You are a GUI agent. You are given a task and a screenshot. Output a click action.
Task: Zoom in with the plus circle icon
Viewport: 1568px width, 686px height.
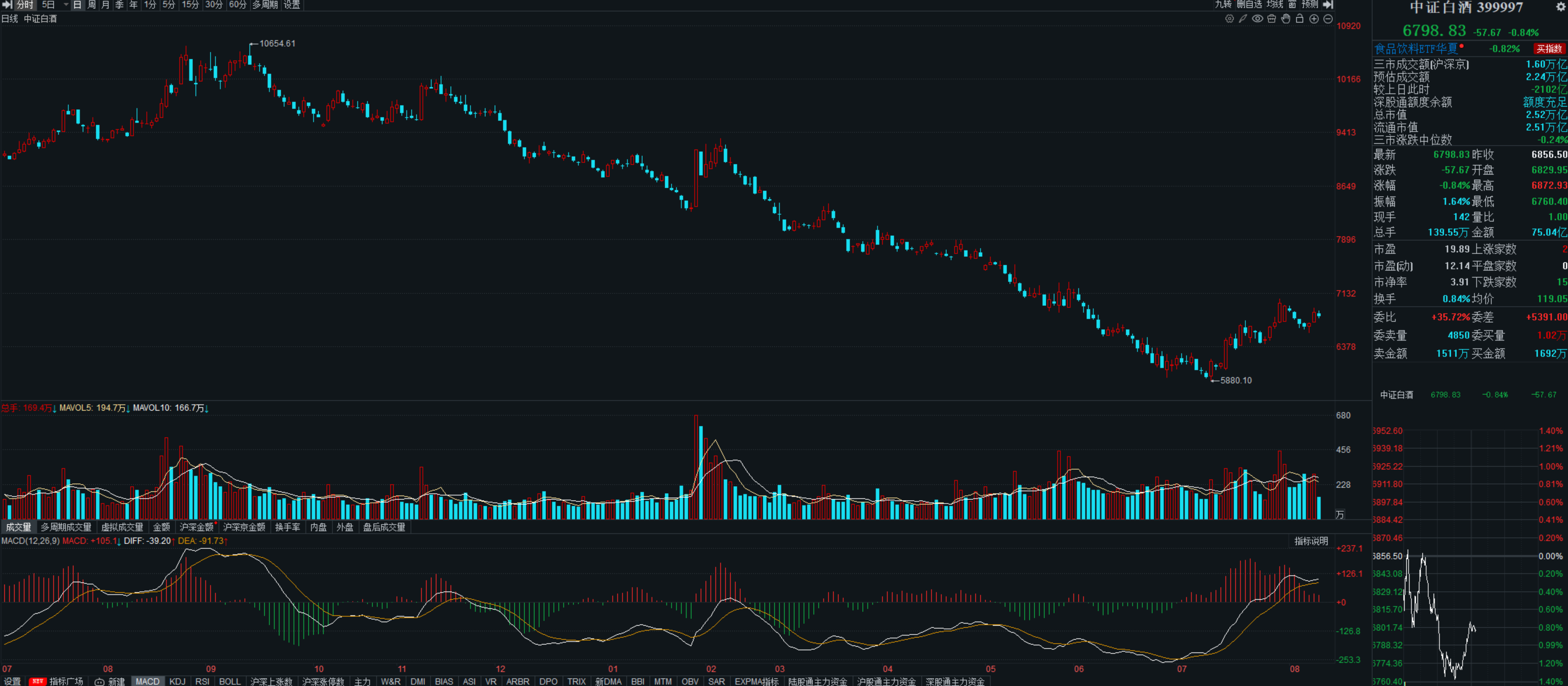pos(1314,19)
